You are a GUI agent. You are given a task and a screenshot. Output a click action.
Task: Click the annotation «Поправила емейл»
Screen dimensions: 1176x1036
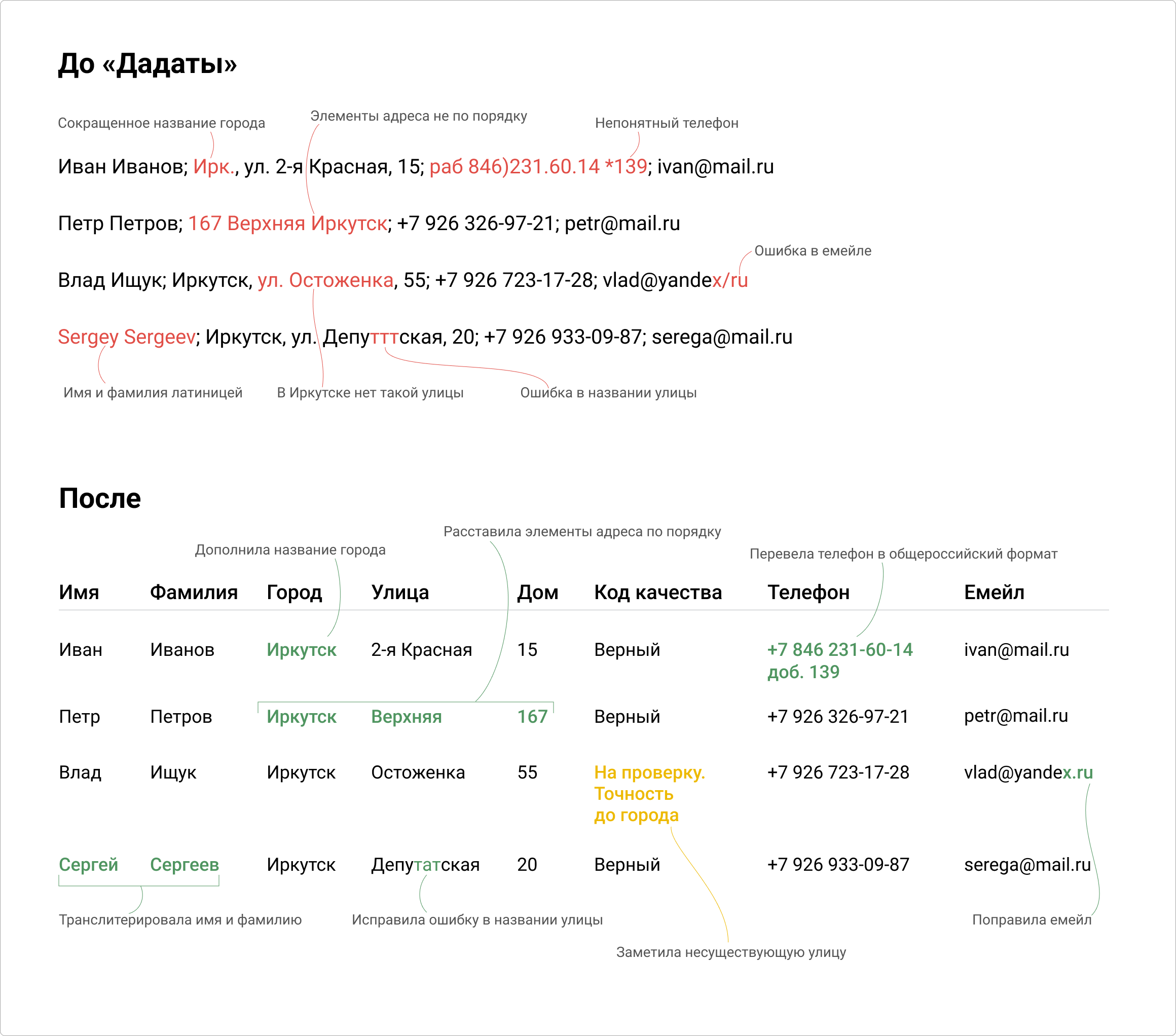click(1031, 919)
